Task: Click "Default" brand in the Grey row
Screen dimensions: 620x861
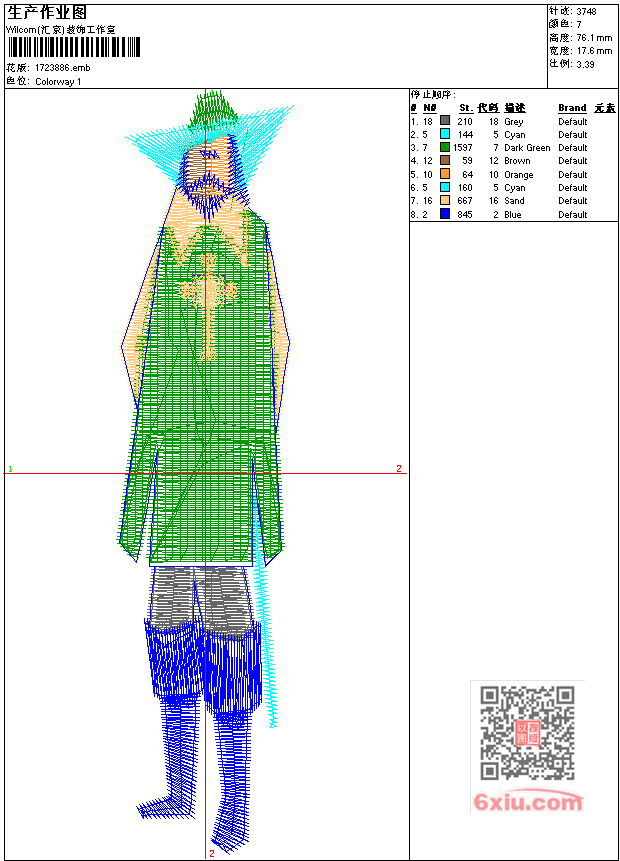Action: tap(572, 121)
